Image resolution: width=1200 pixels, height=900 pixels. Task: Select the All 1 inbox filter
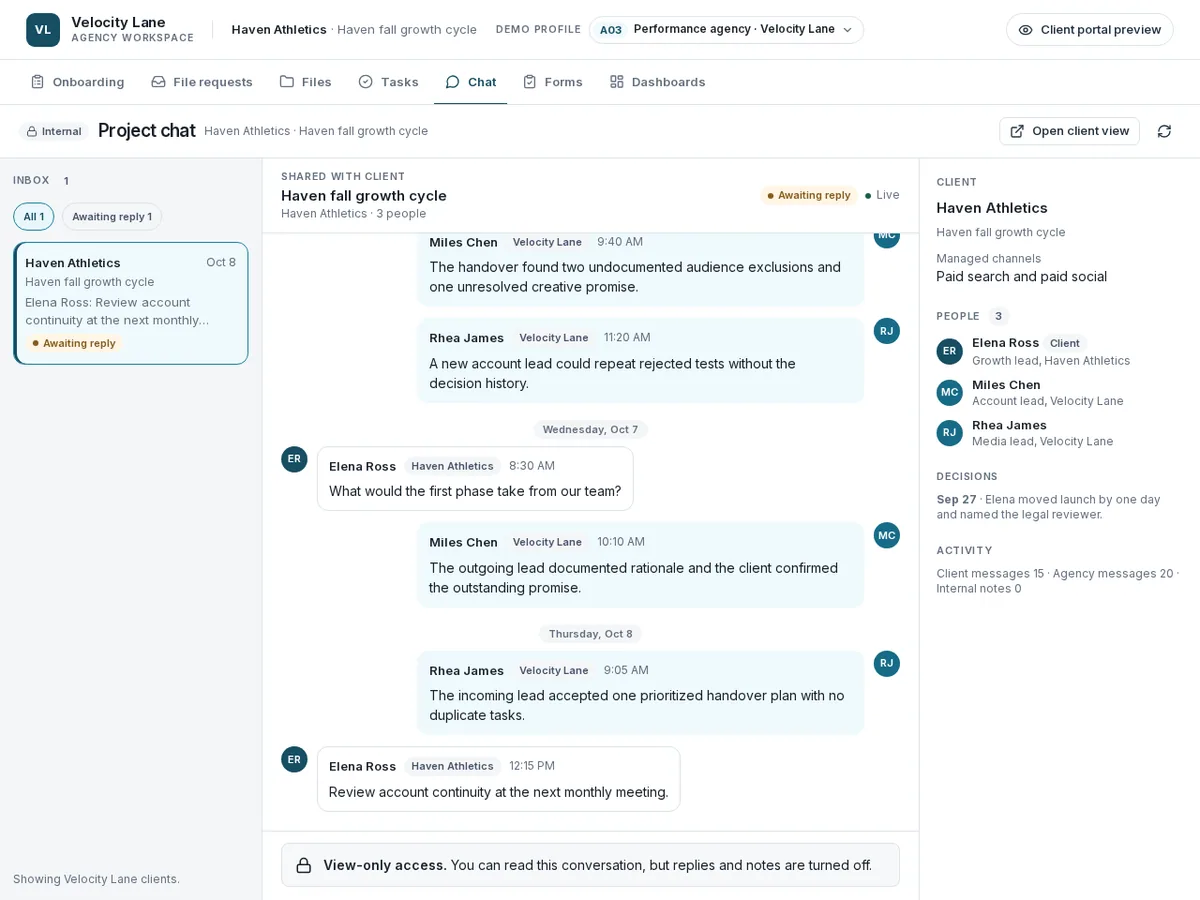point(34,217)
